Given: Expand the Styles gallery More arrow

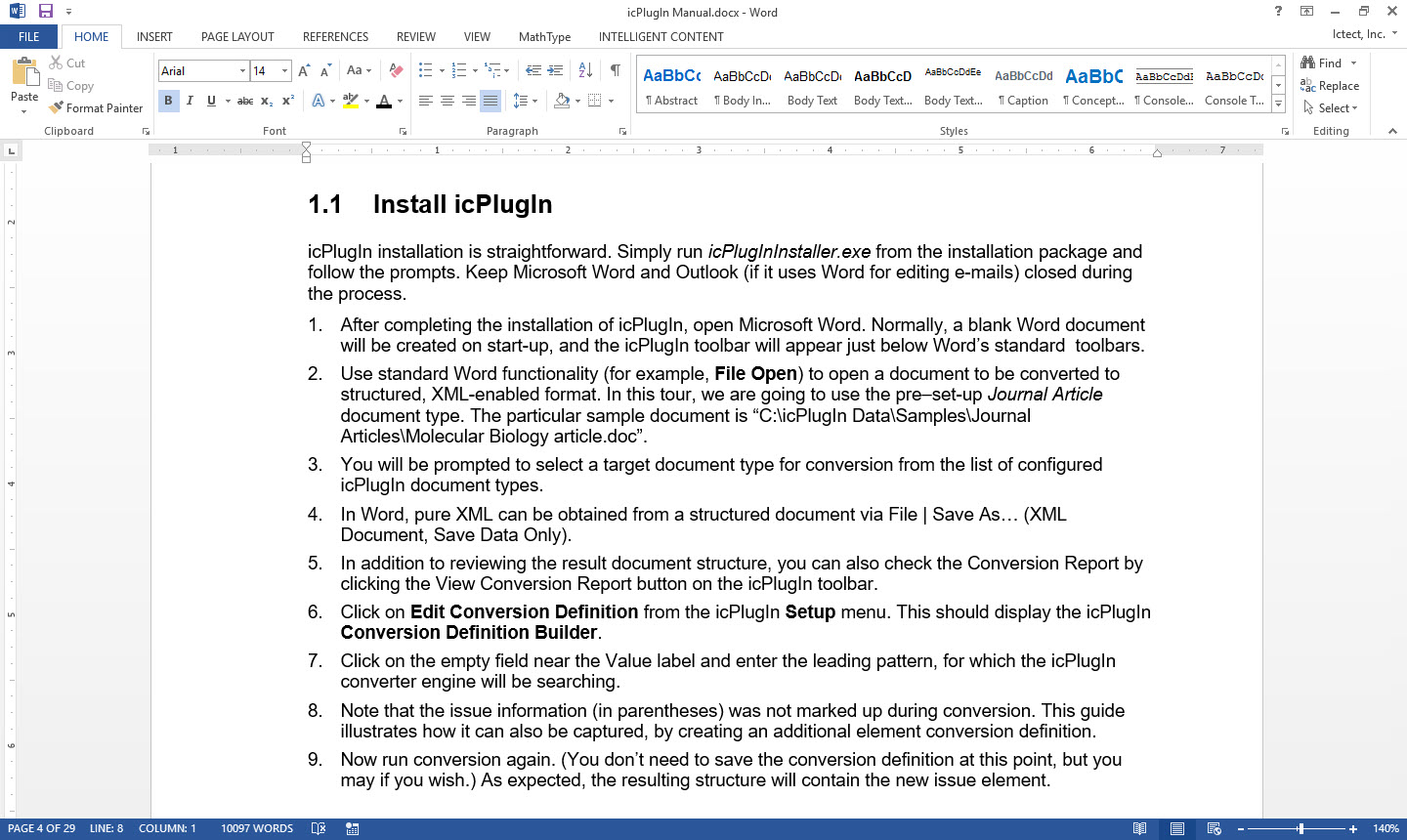Looking at the screenshot, I should (1278, 105).
